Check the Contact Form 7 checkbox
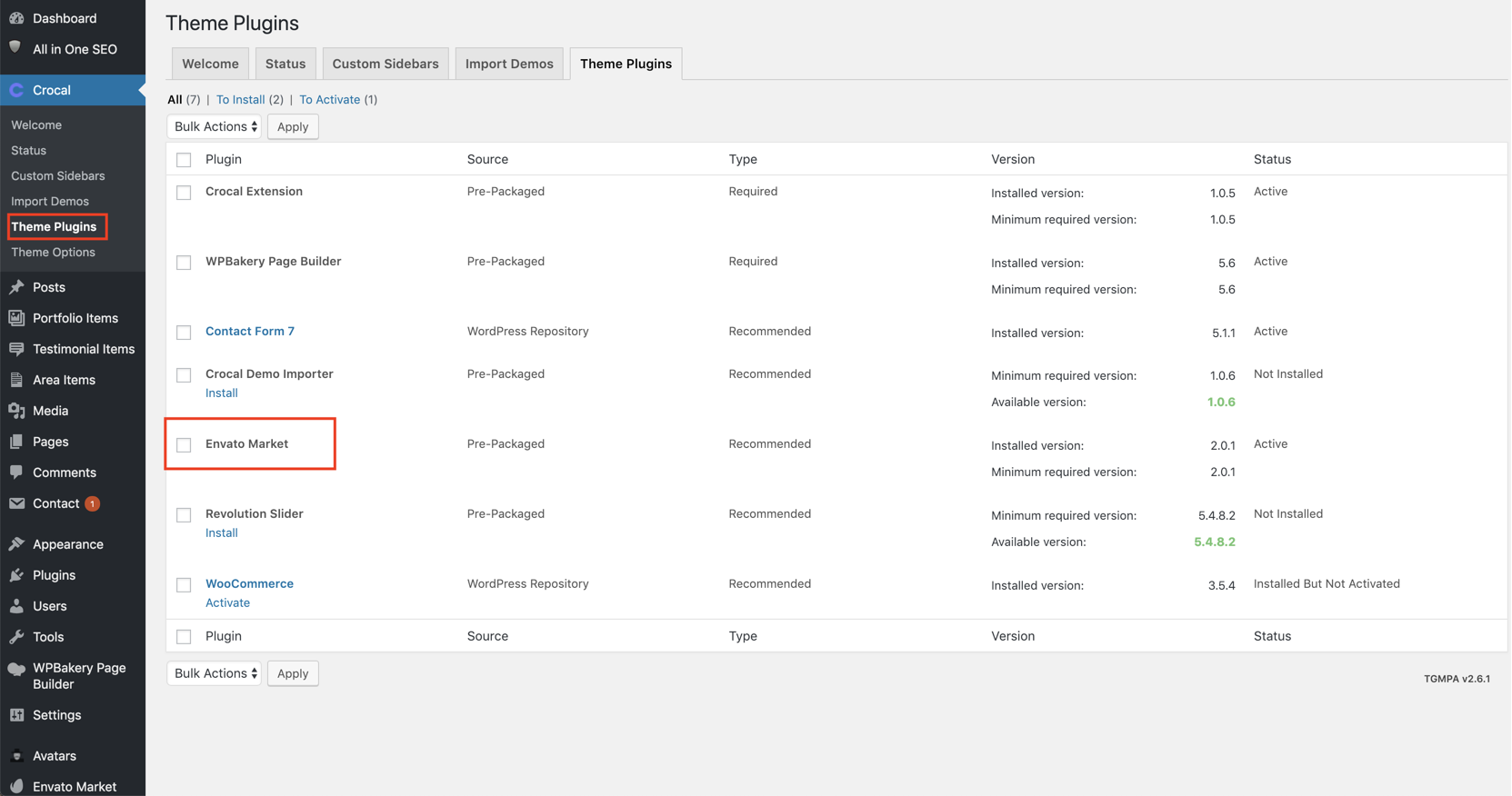This screenshot has width=1512, height=796. point(184,333)
